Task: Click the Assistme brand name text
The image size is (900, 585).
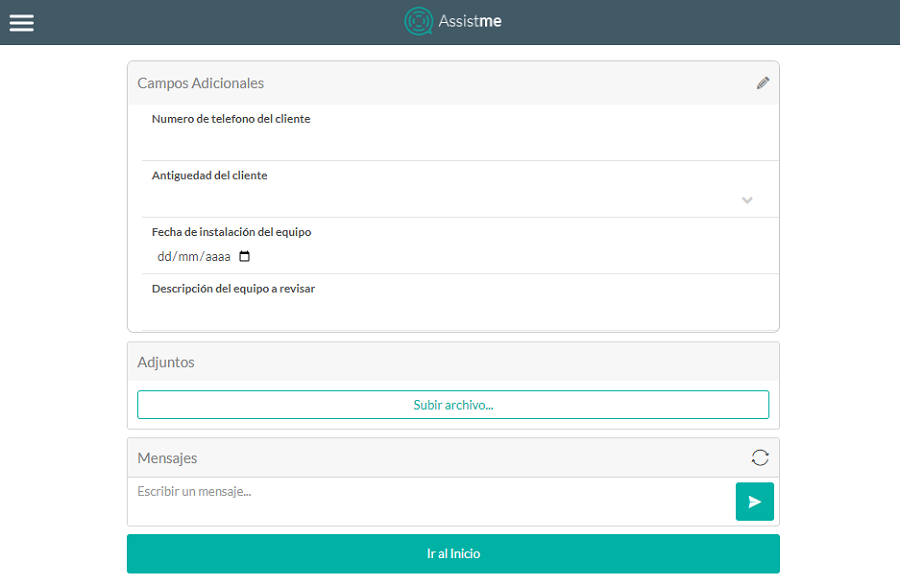Action: coord(470,21)
